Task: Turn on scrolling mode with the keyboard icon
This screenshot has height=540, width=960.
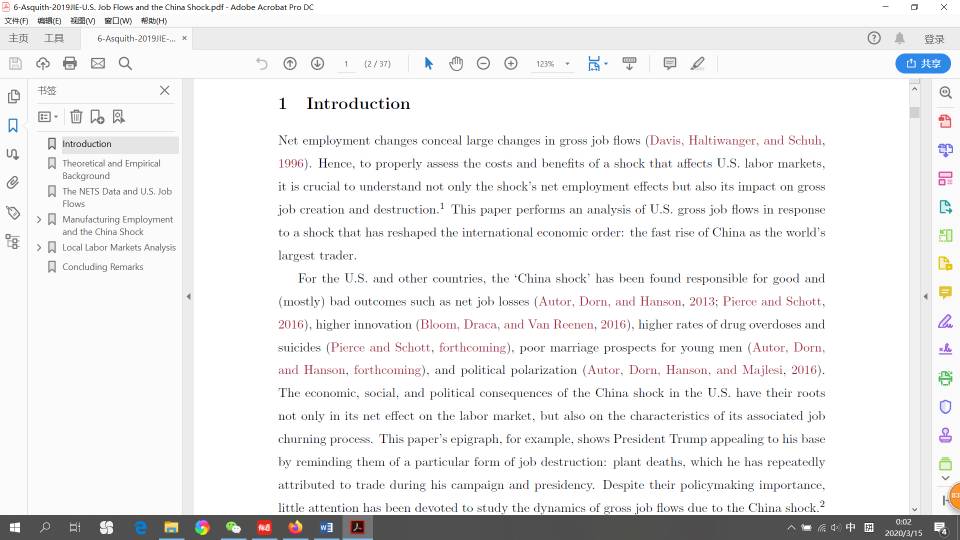Action: (x=629, y=64)
